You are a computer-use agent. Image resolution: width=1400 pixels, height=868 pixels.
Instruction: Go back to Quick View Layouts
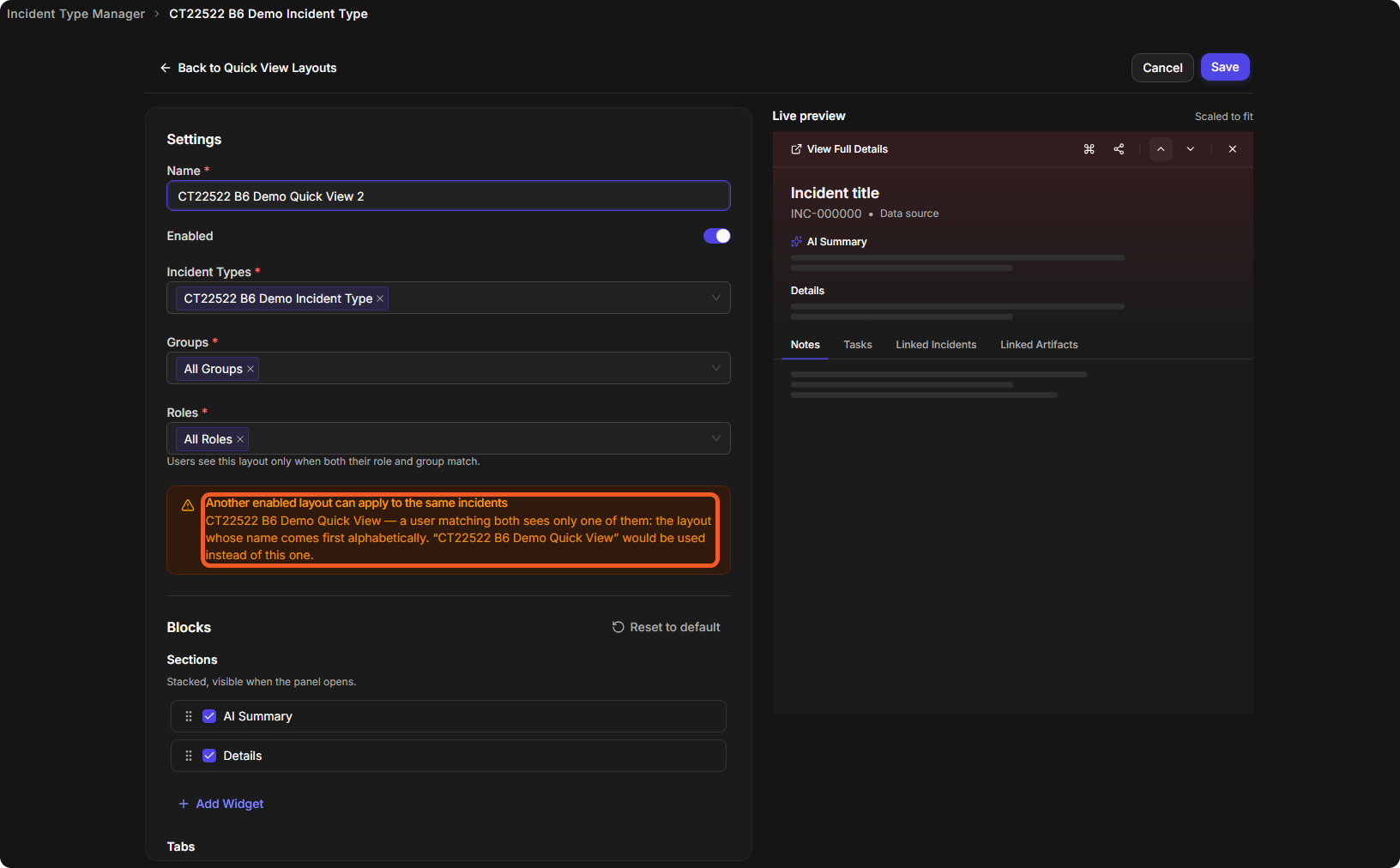point(248,68)
